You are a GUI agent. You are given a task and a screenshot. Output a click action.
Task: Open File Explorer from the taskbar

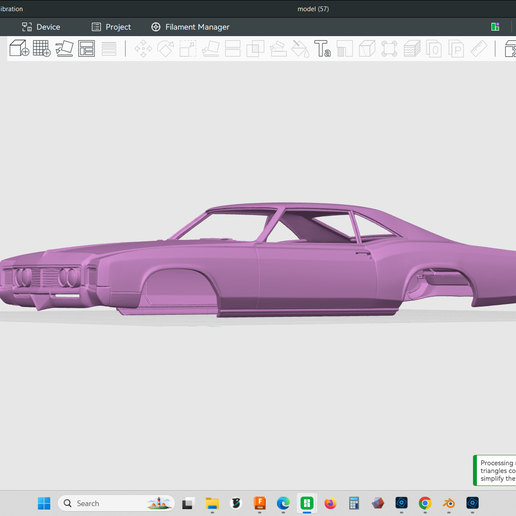(x=212, y=503)
